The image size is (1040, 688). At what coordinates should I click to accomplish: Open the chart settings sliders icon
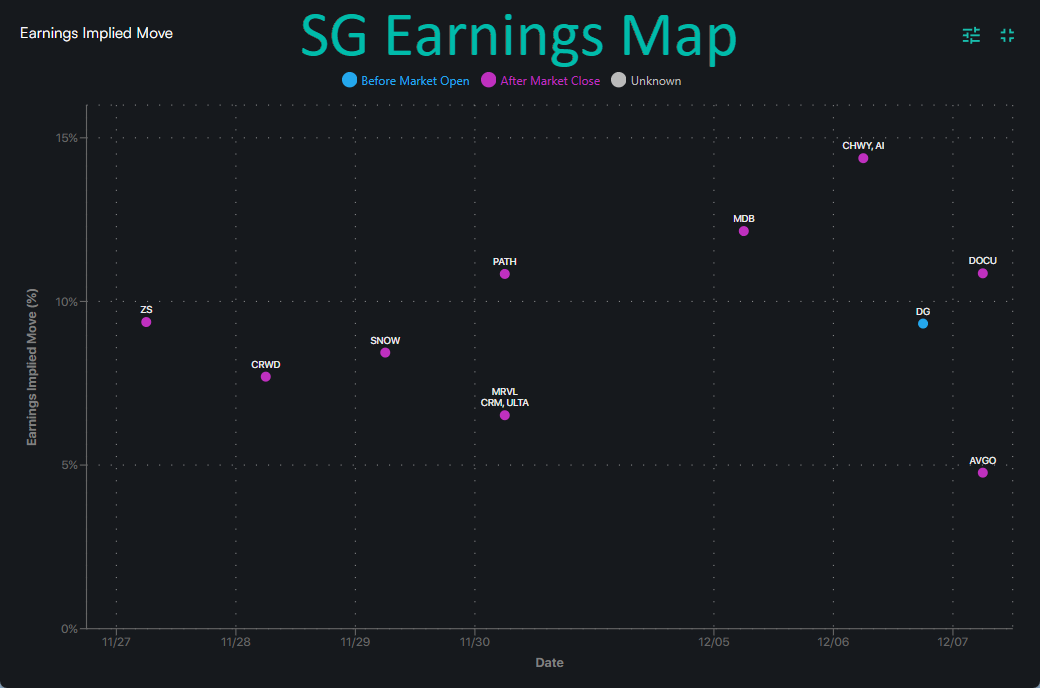pos(971,35)
